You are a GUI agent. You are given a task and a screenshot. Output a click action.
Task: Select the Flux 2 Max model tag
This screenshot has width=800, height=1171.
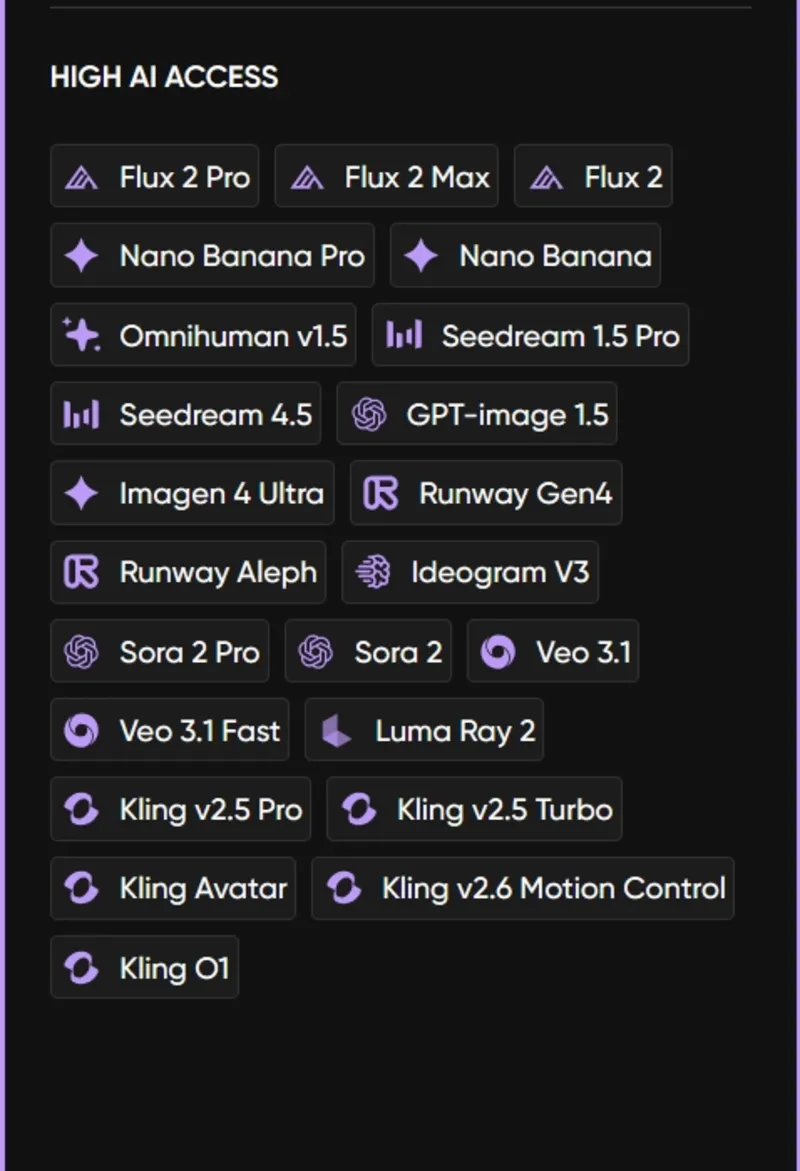(x=387, y=177)
